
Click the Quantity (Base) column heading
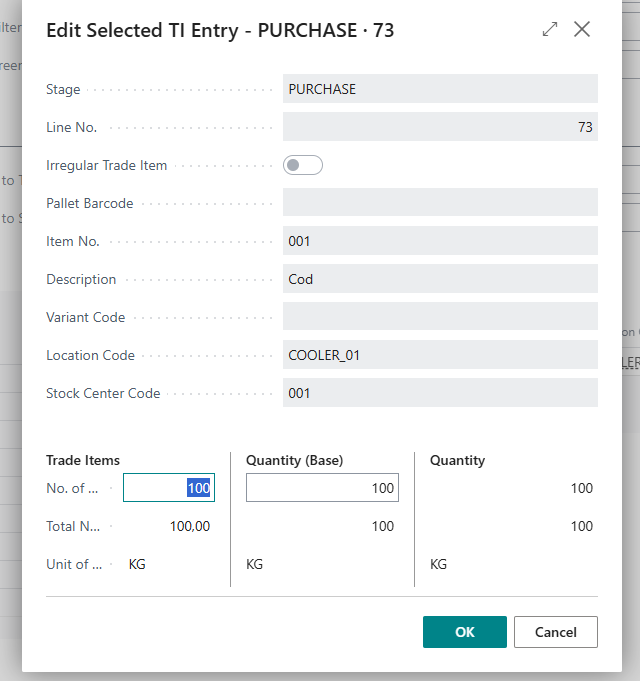coord(294,460)
